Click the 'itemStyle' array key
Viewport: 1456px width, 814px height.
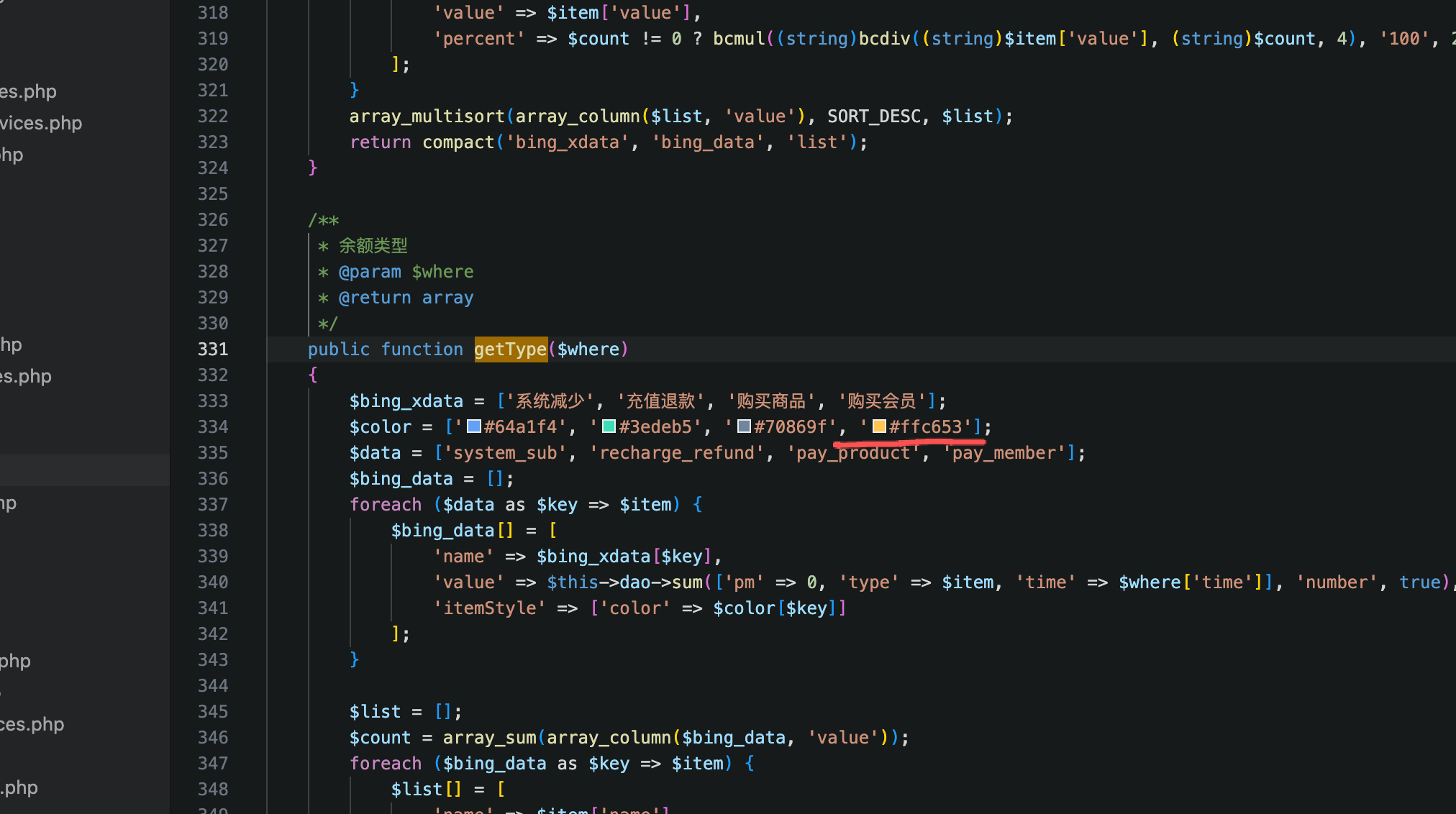pyautogui.click(x=489, y=608)
